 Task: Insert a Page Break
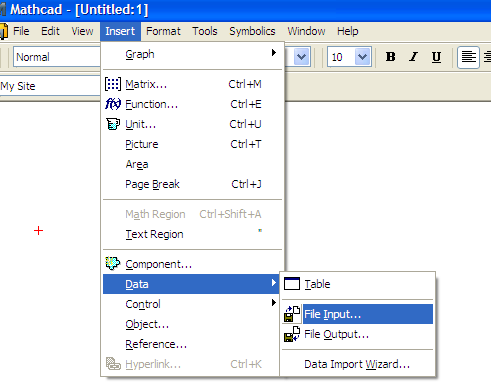[193, 184]
